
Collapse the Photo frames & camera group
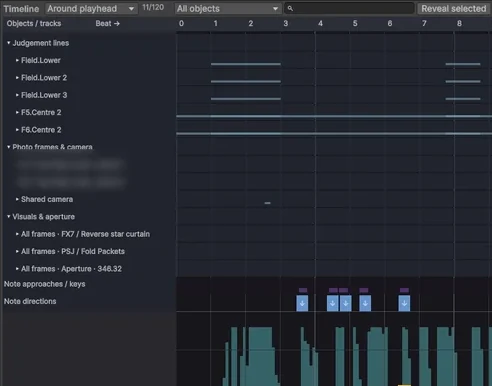[9, 147]
